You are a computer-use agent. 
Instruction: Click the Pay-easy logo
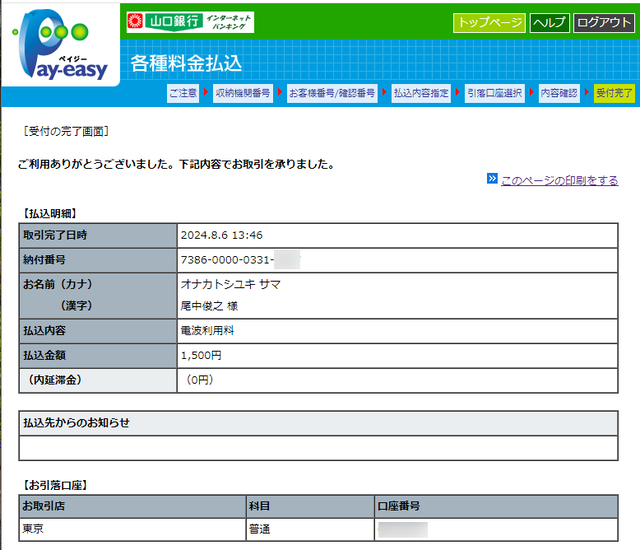coord(60,44)
